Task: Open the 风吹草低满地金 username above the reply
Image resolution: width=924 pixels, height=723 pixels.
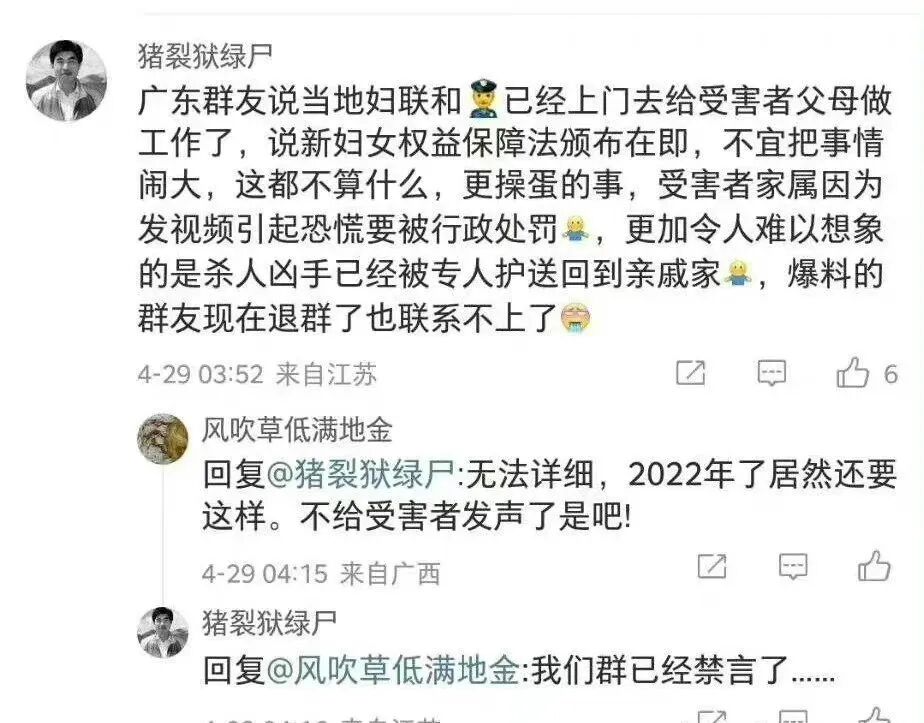Action: 297,430
